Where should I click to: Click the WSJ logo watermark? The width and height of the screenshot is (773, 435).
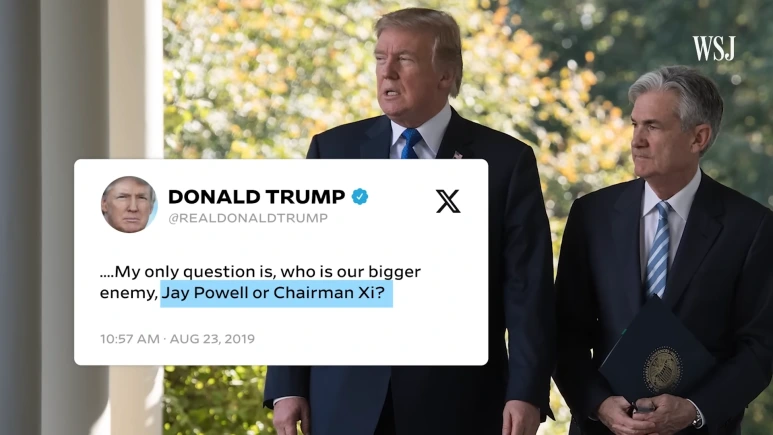[713, 48]
